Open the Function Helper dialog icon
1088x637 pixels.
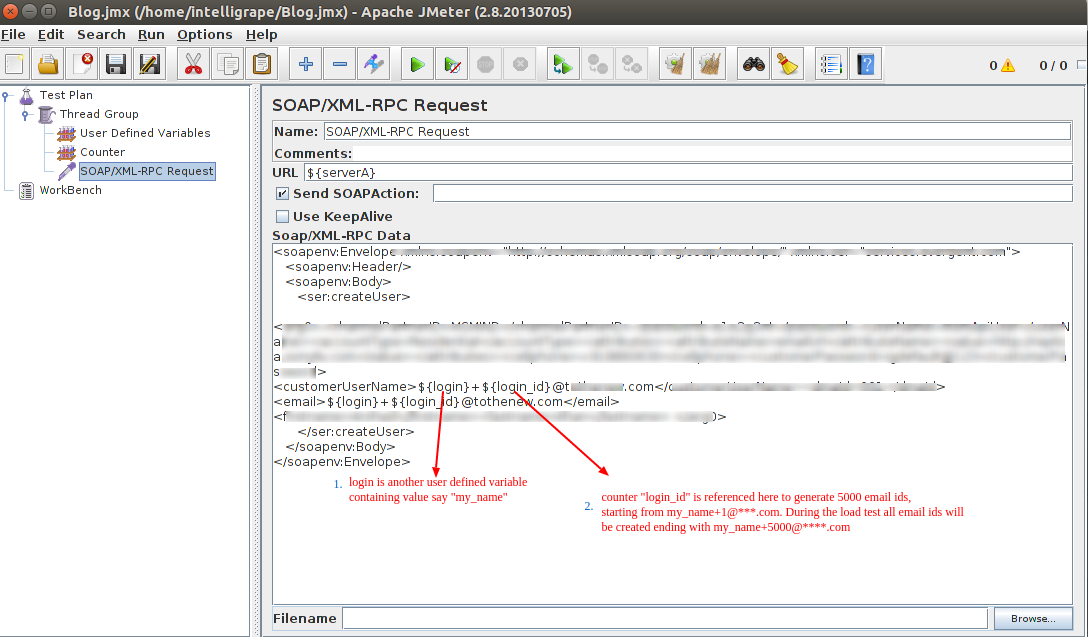[831, 65]
